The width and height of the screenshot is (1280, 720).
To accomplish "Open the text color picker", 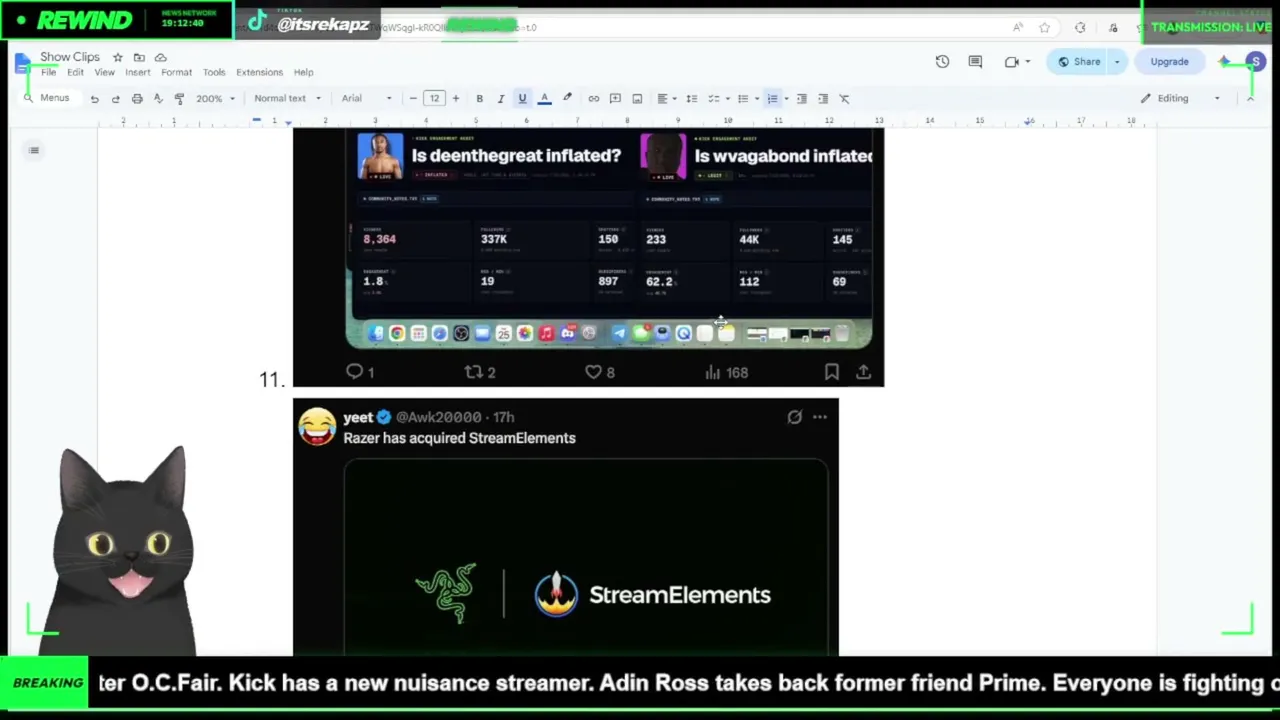I will click(x=545, y=99).
